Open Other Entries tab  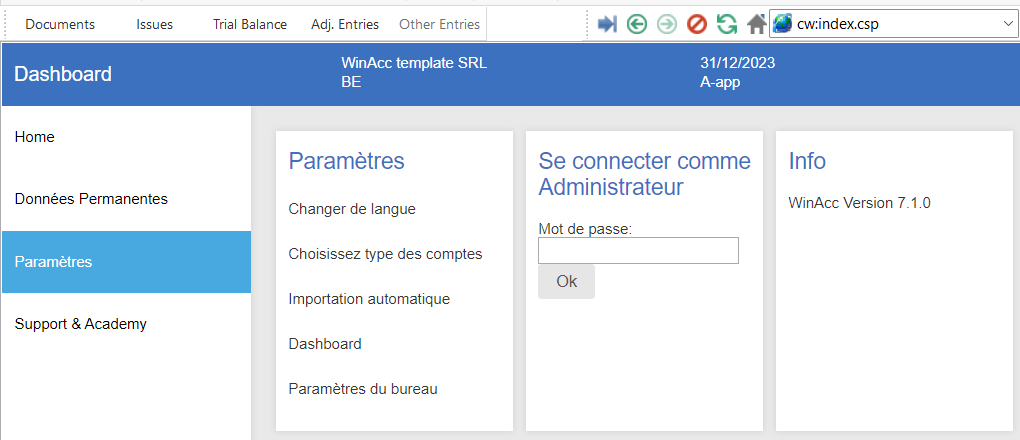point(439,25)
